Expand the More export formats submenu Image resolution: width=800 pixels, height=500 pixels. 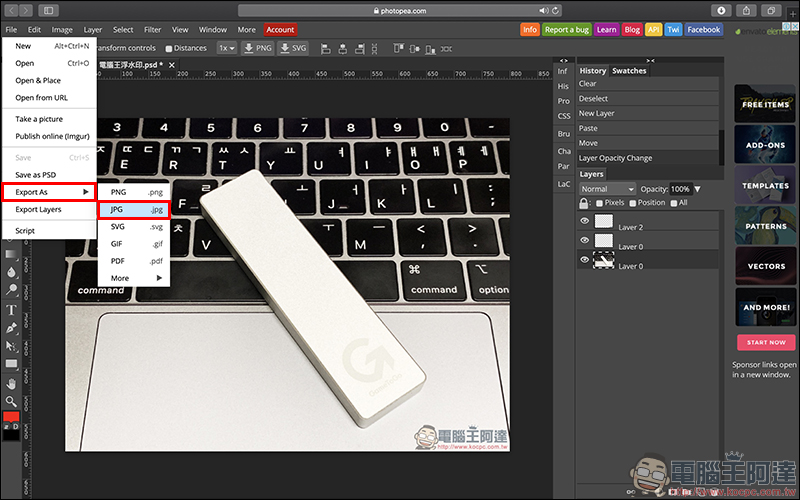[x=134, y=278]
